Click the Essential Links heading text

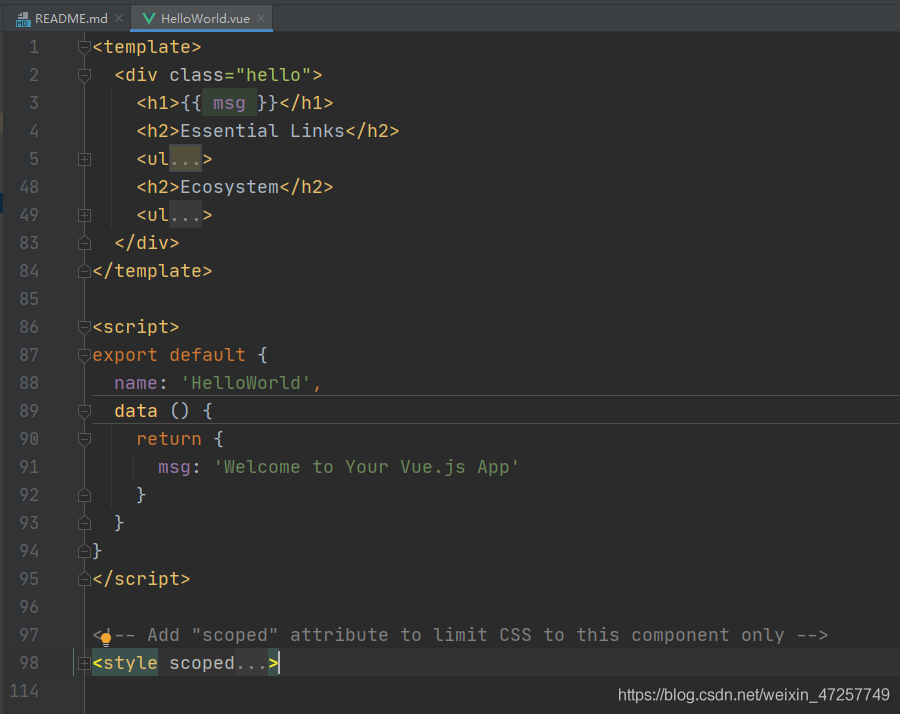(262, 131)
